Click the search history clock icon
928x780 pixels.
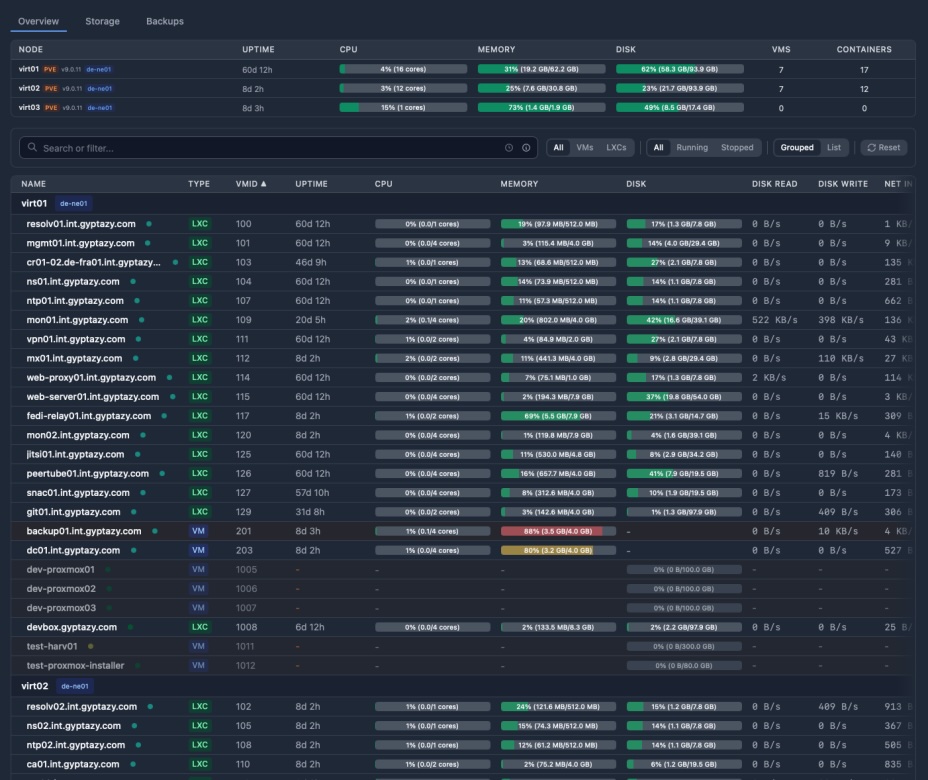pyautogui.click(x=509, y=147)
